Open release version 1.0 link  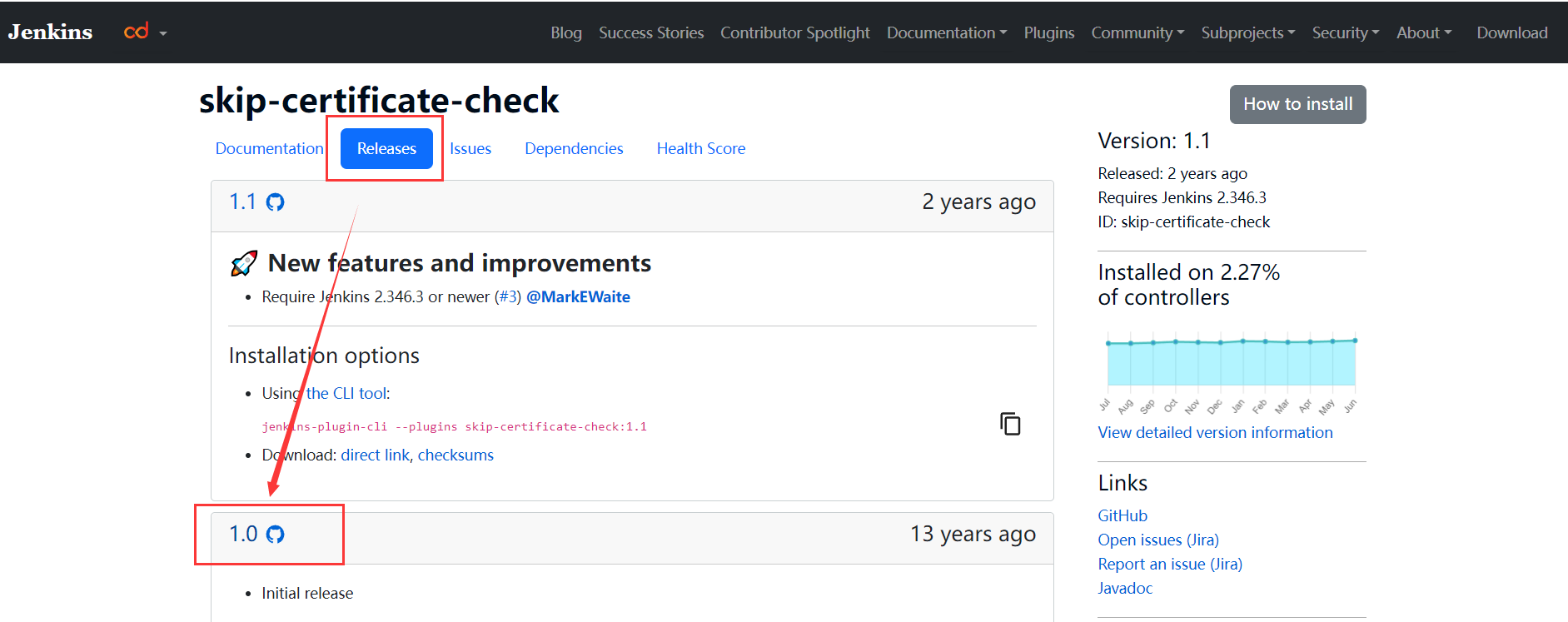tap(243, 535)
